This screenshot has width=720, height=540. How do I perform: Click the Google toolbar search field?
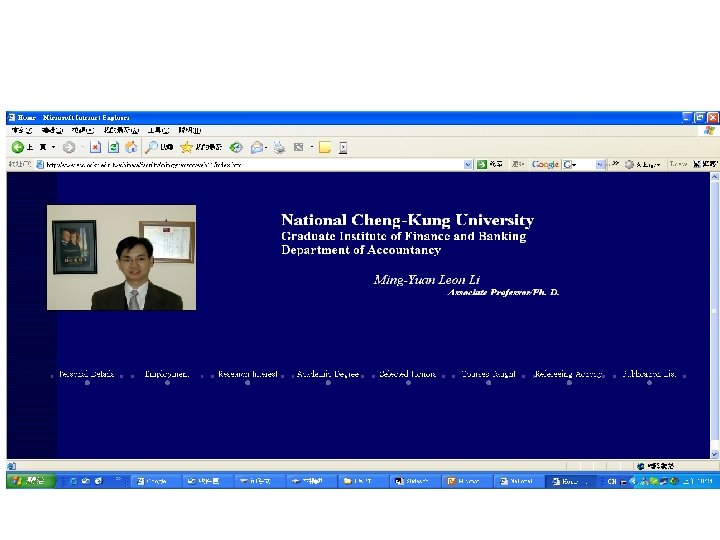[585, 164]
